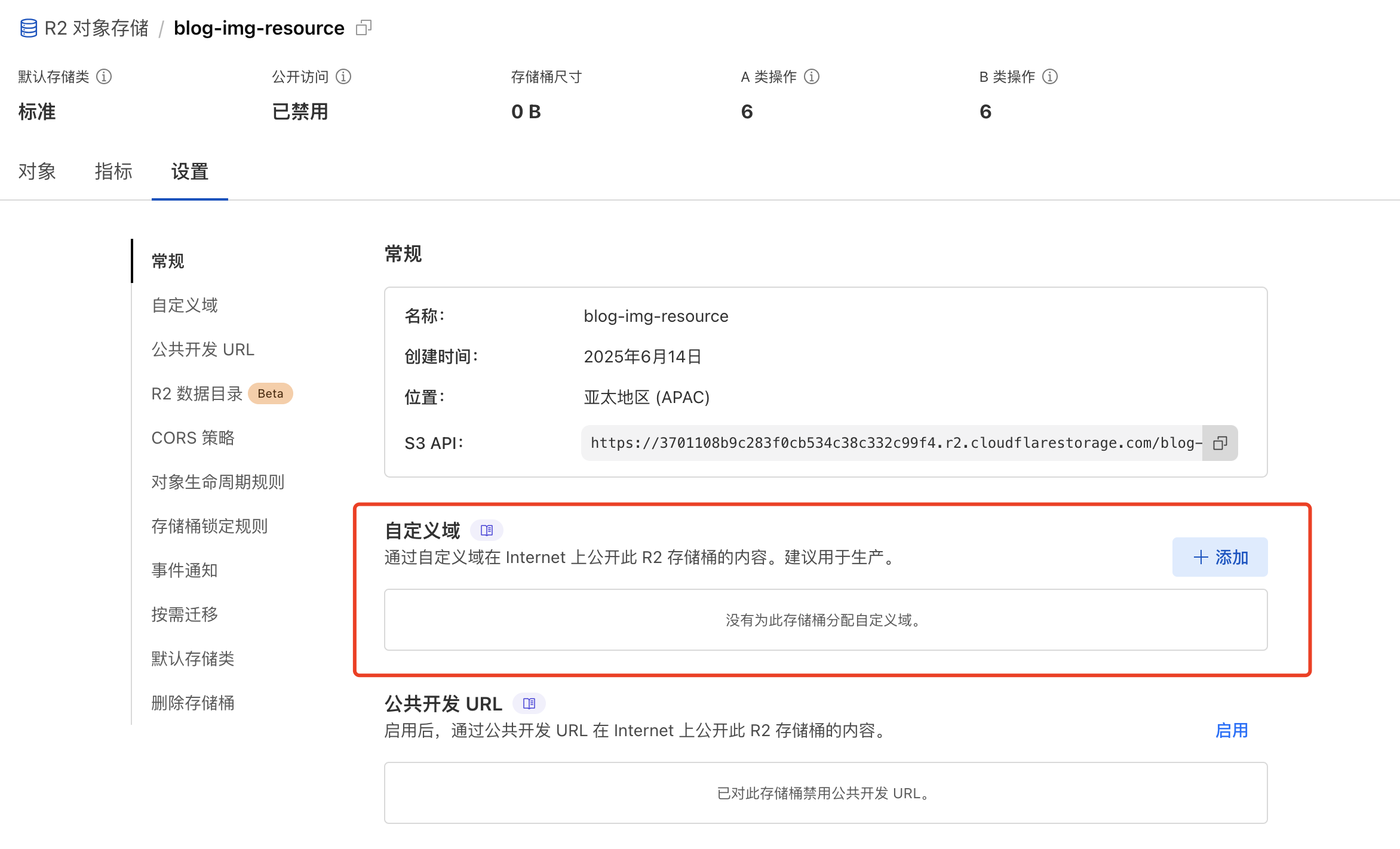Screen dimensions: 1400x849
Task: Click 添加 to add custom domain
Action: (x=1220, y=557)
